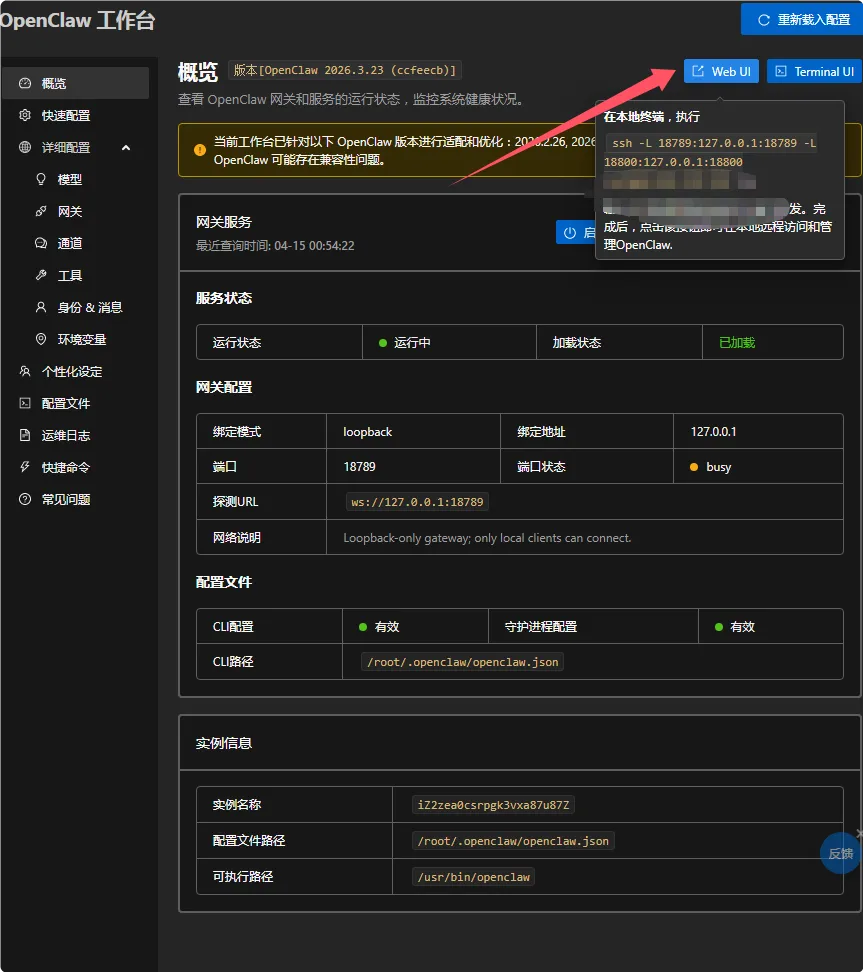Screen dimensions: 863x972
Task: Click the 重新载入配置 button
Action: tap(802, 19)
